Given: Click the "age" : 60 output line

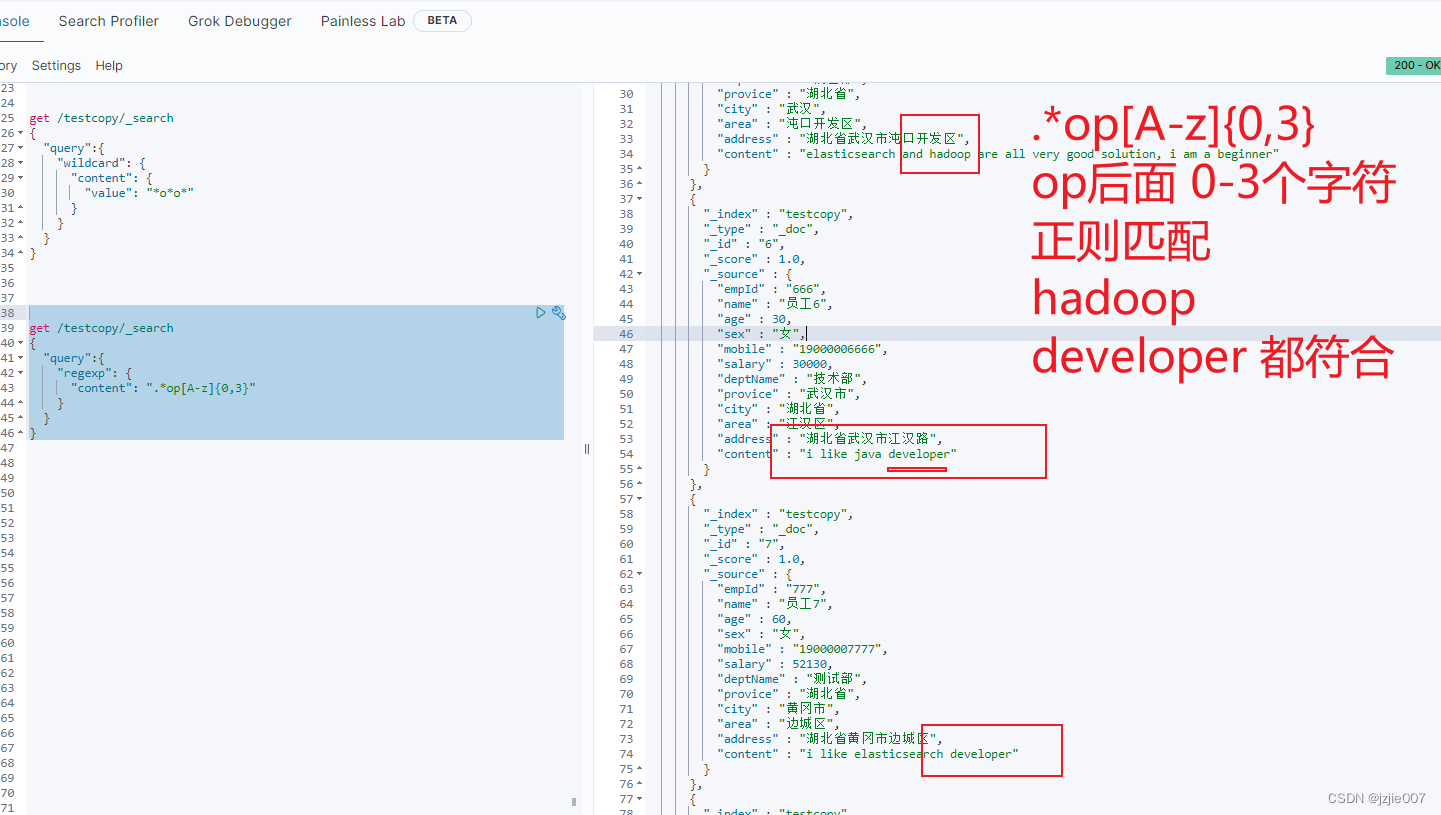Looking at the screenshot, I should pos(754,619).
